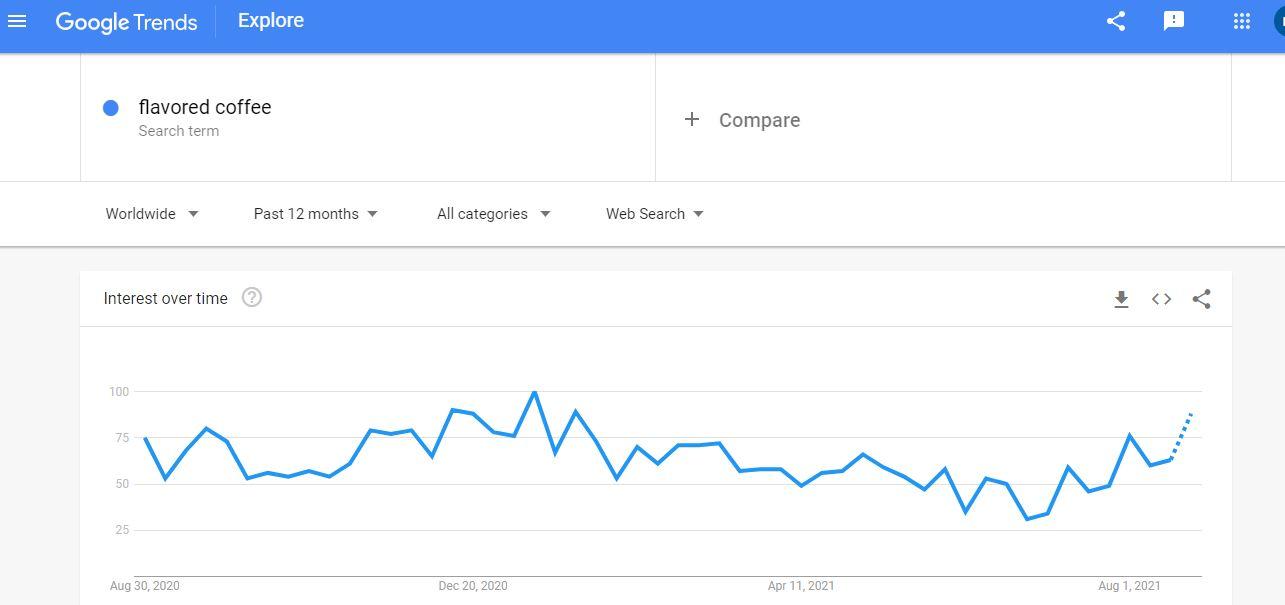Download interest over time CSV

tap(1121, 299)
